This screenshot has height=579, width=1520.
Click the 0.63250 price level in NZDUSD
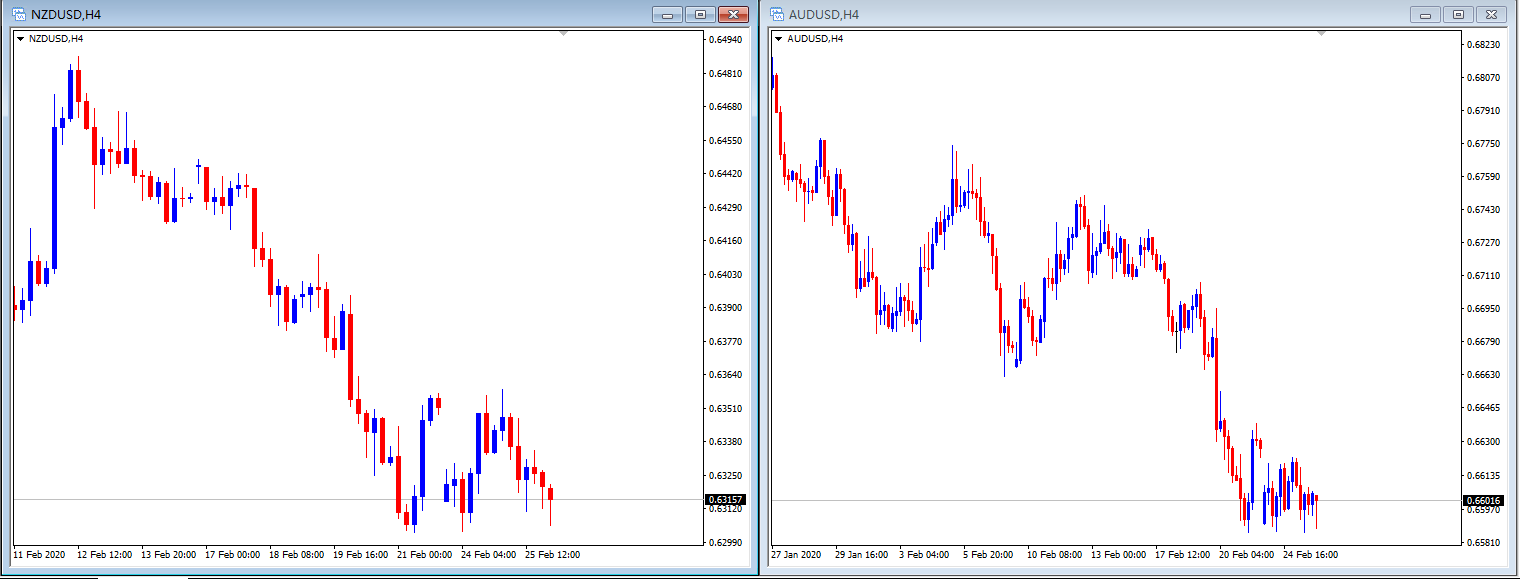725,476
